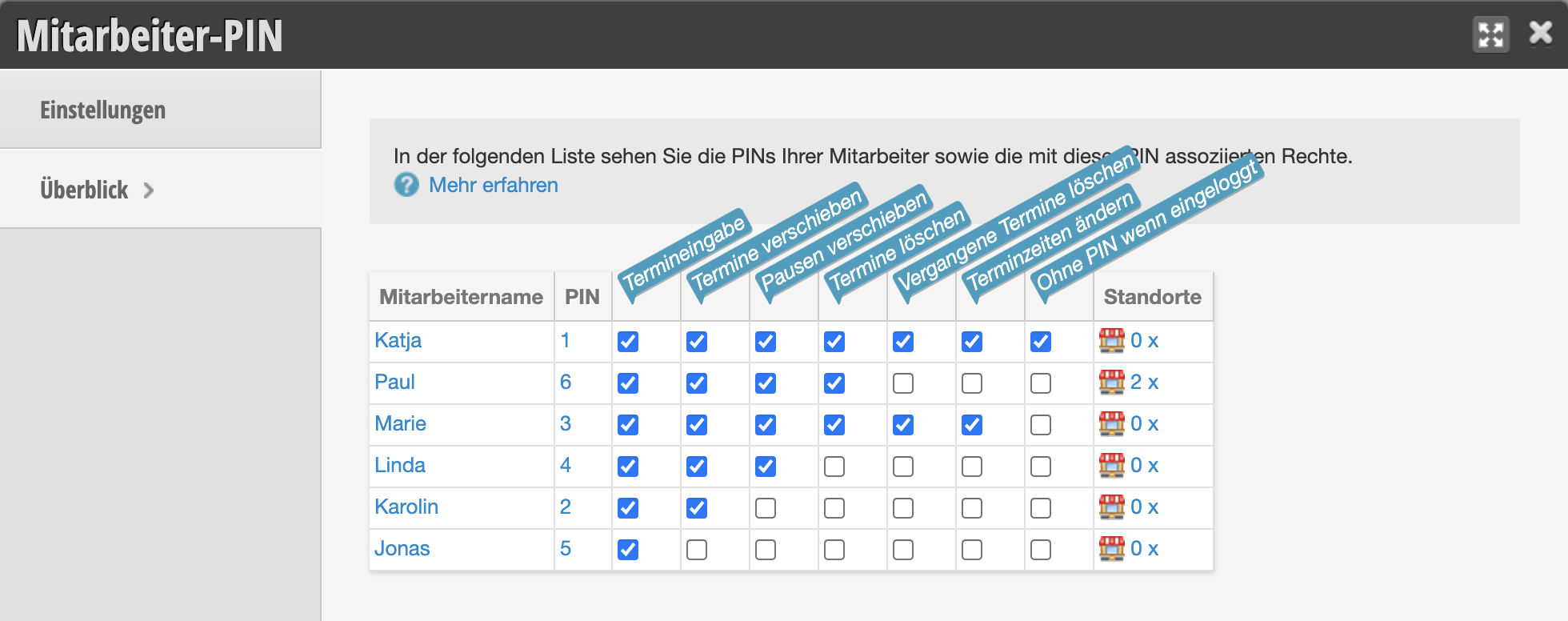The height and width of the screenshot is (621, 1568).
Task: Disable Pausen verschieben for Linda
Action: [766, 467]
